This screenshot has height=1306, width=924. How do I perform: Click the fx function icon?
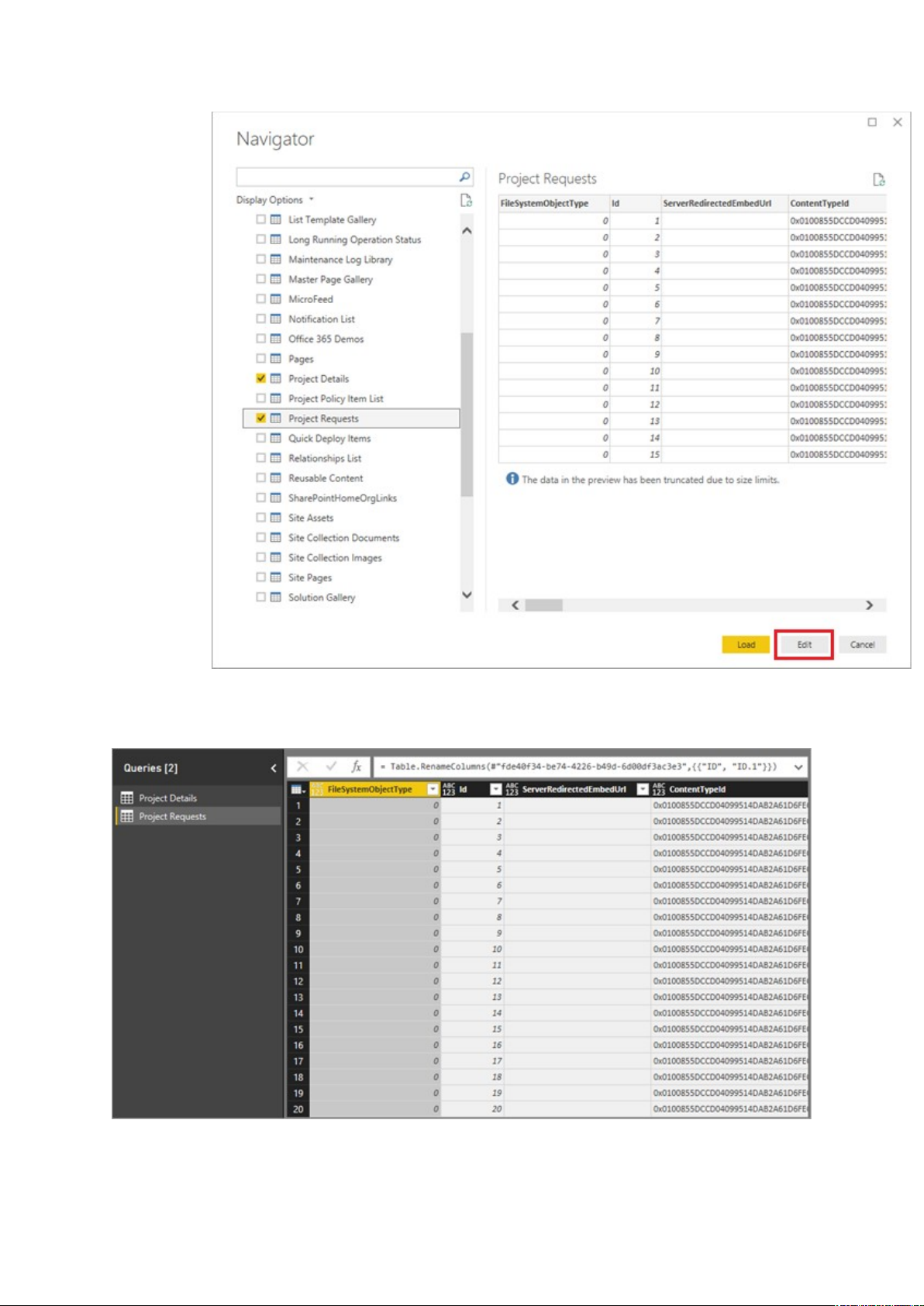point(357,767)
